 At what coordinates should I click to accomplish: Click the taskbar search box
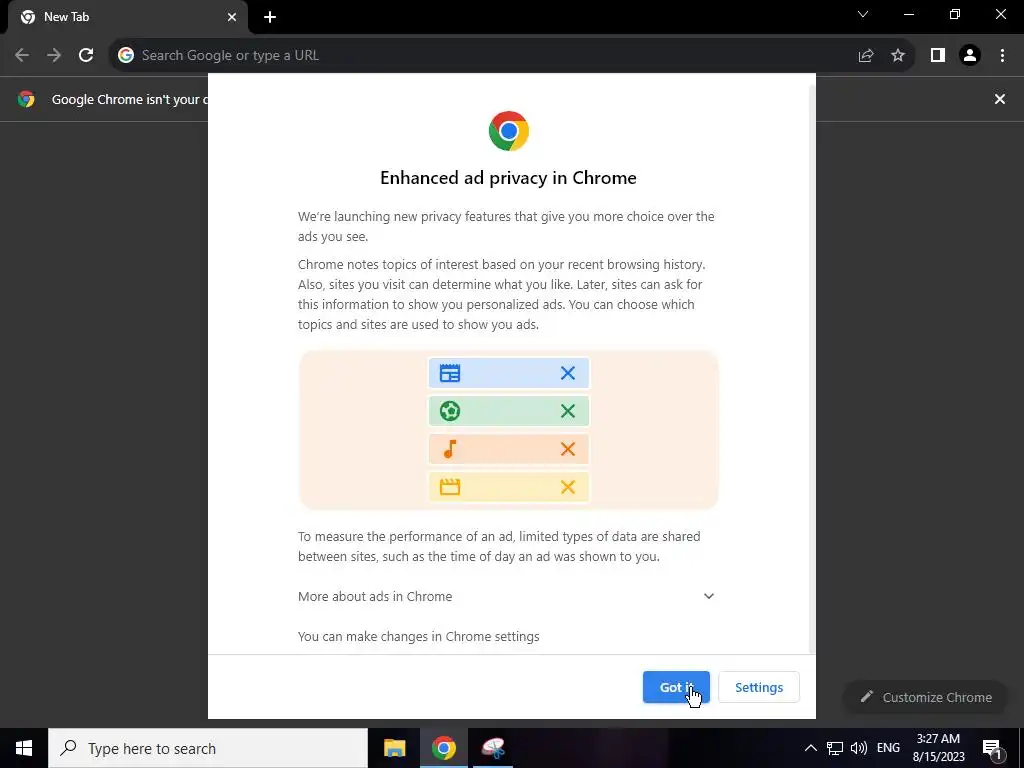click(208, 748)
